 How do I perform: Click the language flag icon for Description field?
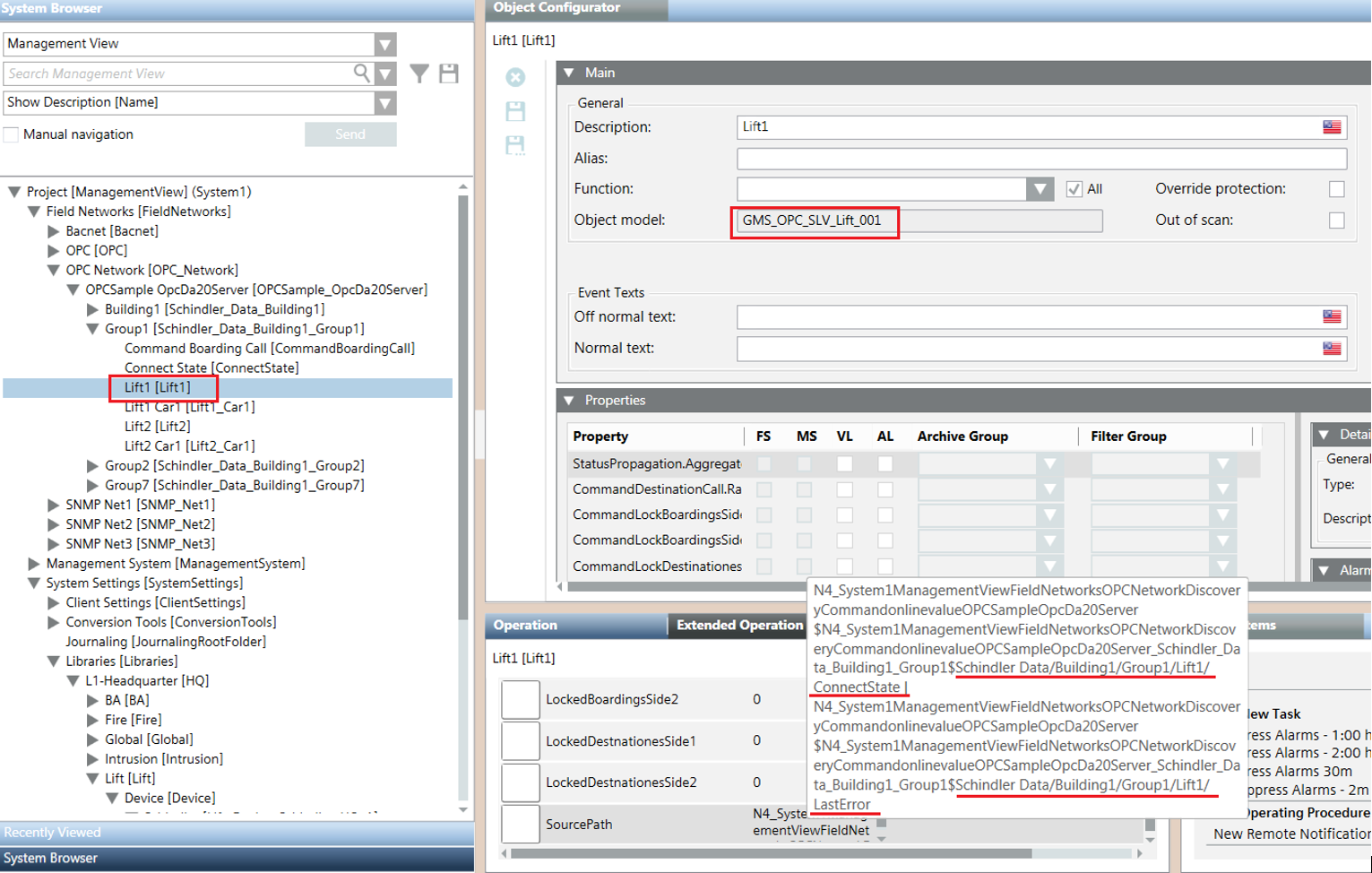pos(1332,127)
